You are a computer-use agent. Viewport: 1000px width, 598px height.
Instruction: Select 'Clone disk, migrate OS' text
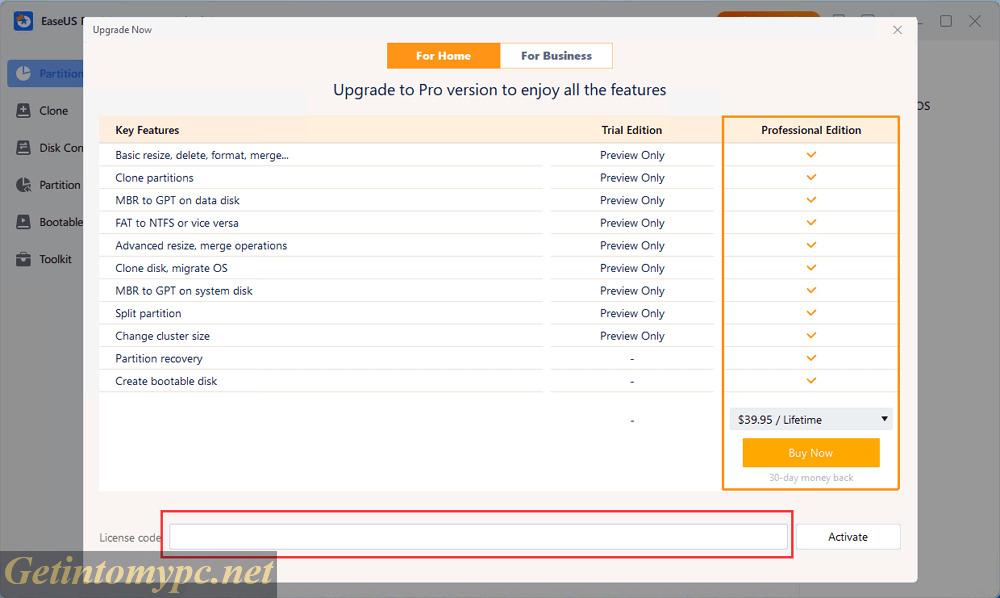point(171,268)
